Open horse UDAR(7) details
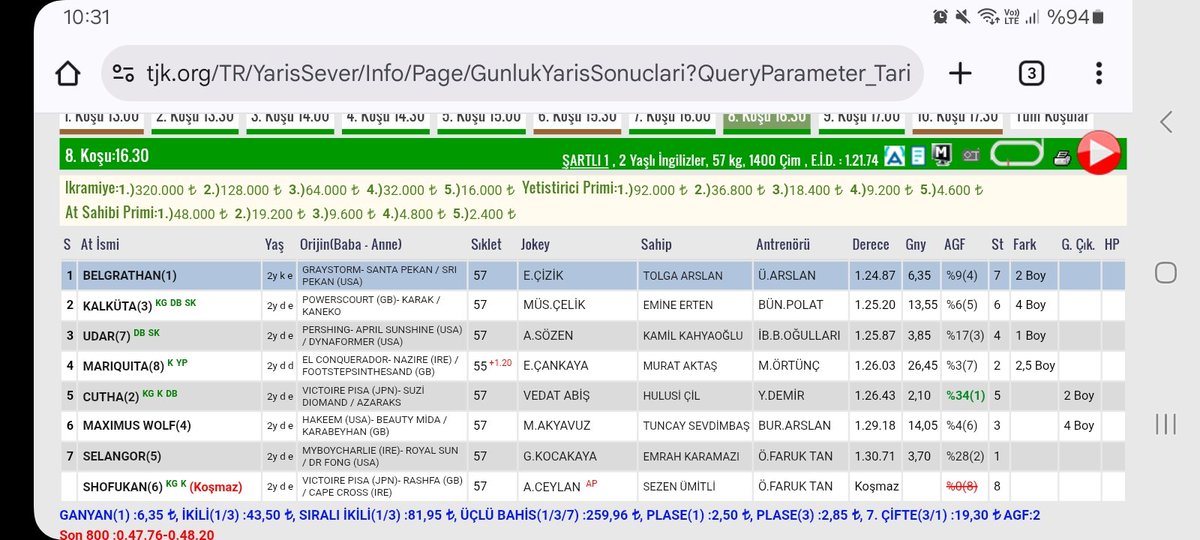This screenshot has width=1200, height=540. click(x=105, y=336)
